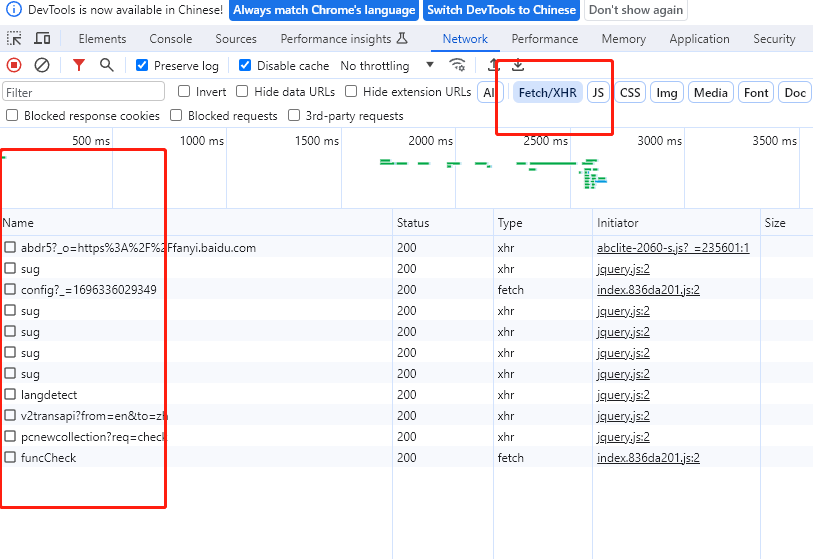Image resolution: width=813 pixels, height=559 pixels.
Task: Open the network conditions Wi-Fi icon
Action: tap(457, 65)
